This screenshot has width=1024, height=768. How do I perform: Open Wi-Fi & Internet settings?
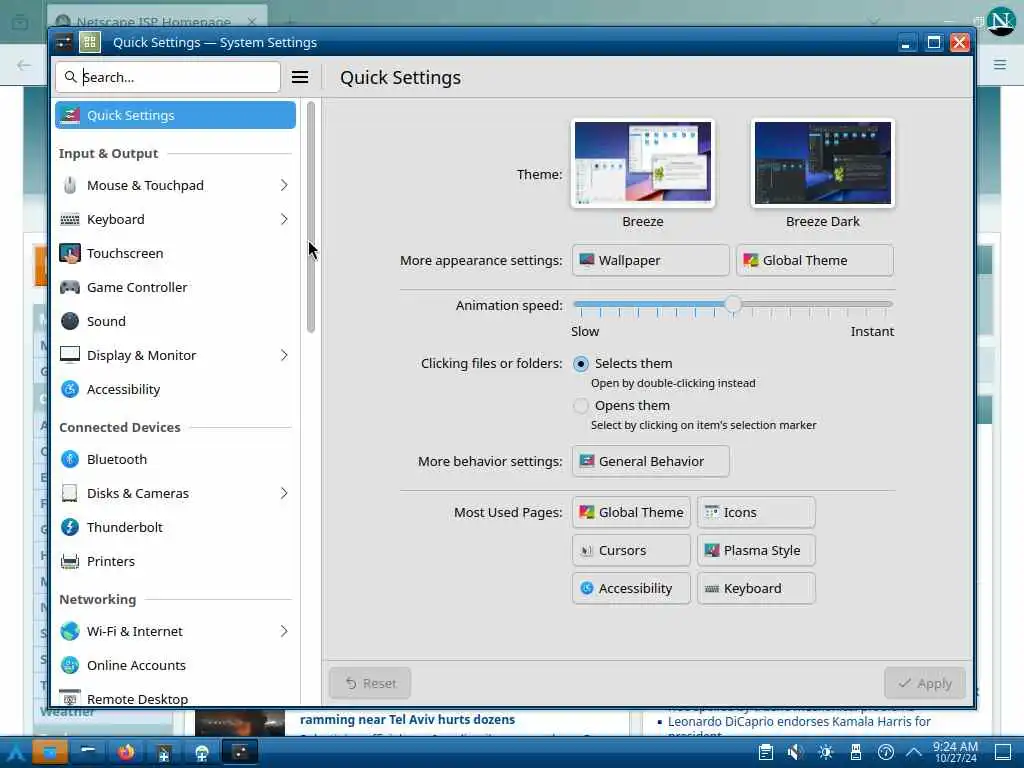[175, 632]
